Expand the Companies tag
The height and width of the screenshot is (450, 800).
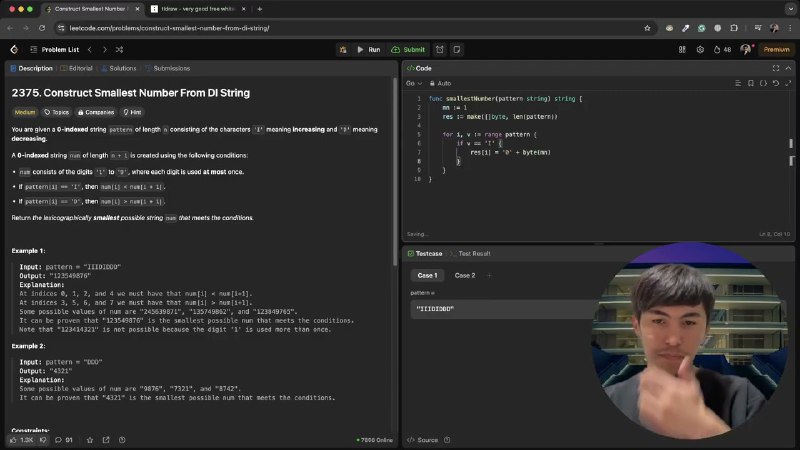tap(96, 112)
